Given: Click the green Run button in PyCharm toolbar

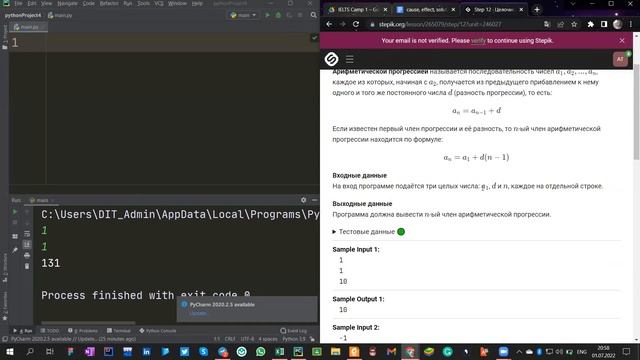Looking at the screenshot, I should 267,15.
